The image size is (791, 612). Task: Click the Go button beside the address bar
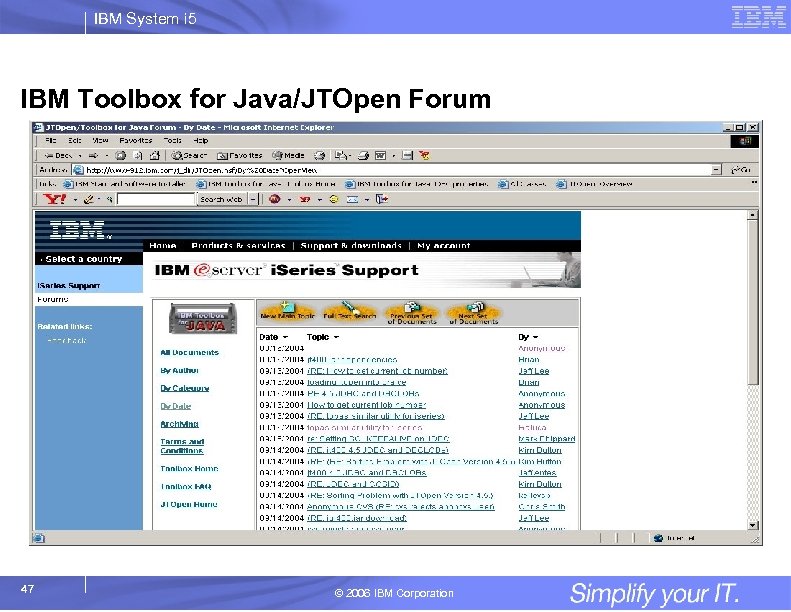[x=741, y=170]
